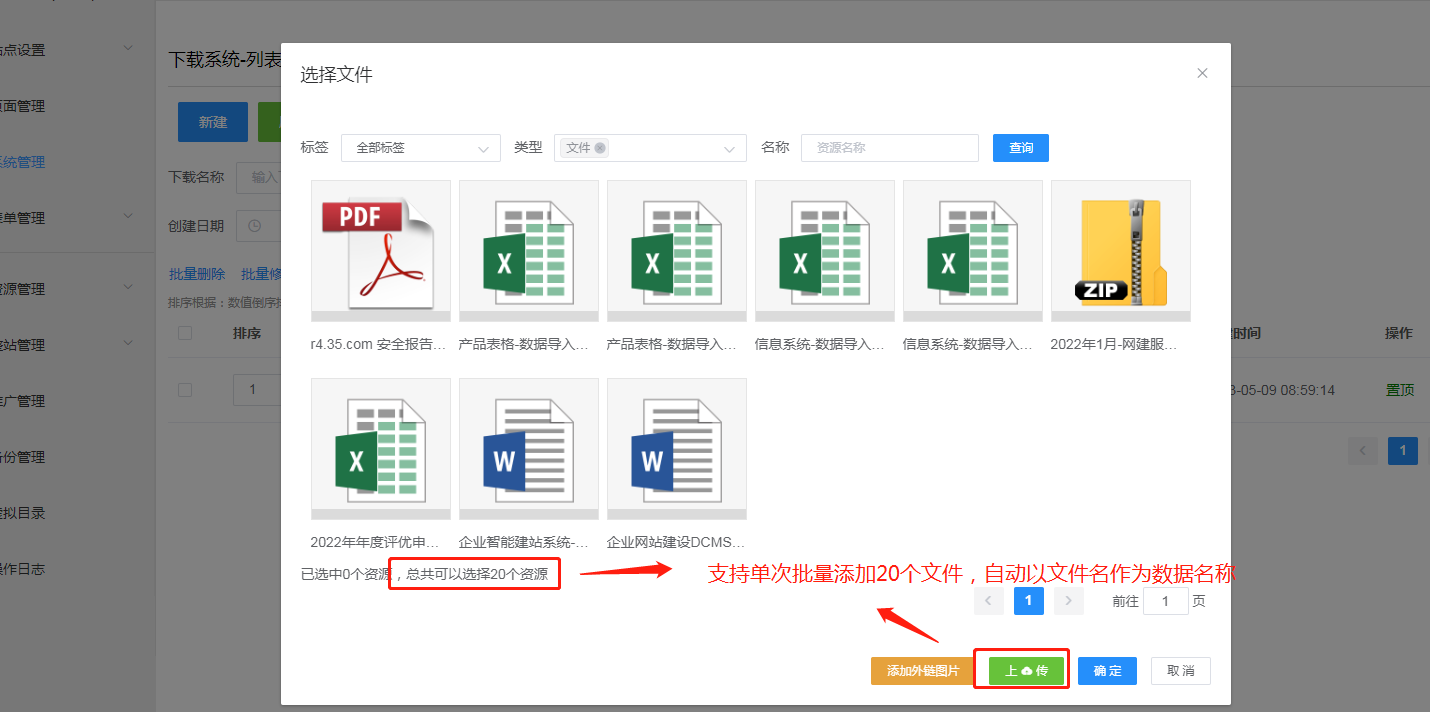Pick the first 产品表格 Excel file icon
Screen dimensions: 1430x712
coord(528,250)
